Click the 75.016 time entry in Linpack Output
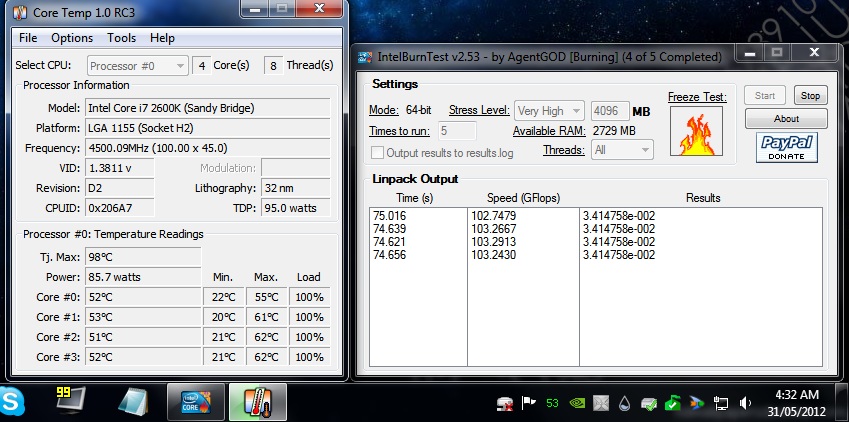The image size is (849, 422). [x=389, y=216]
